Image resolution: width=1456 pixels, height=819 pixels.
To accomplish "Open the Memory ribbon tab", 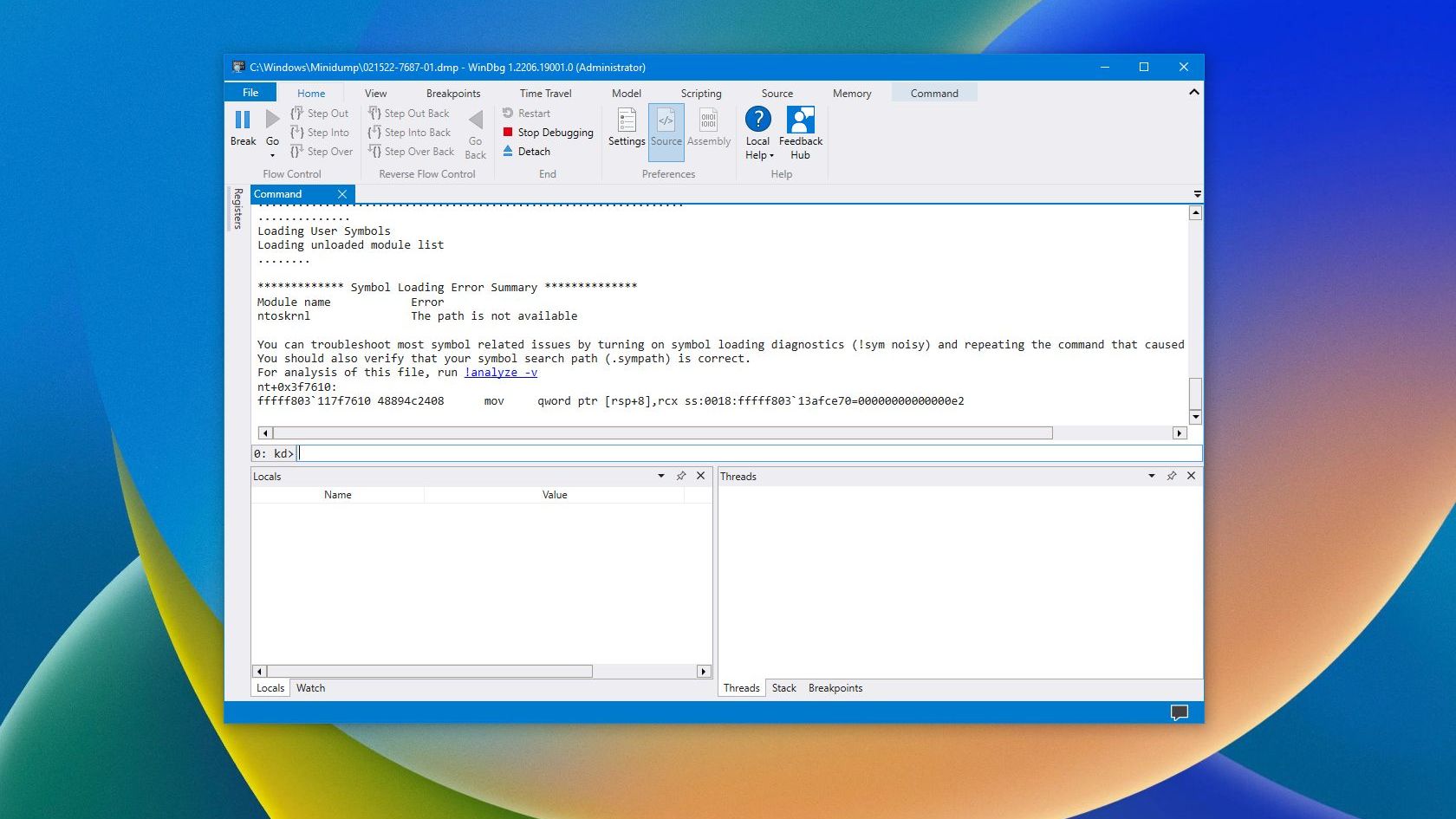I will pos(851,93).
